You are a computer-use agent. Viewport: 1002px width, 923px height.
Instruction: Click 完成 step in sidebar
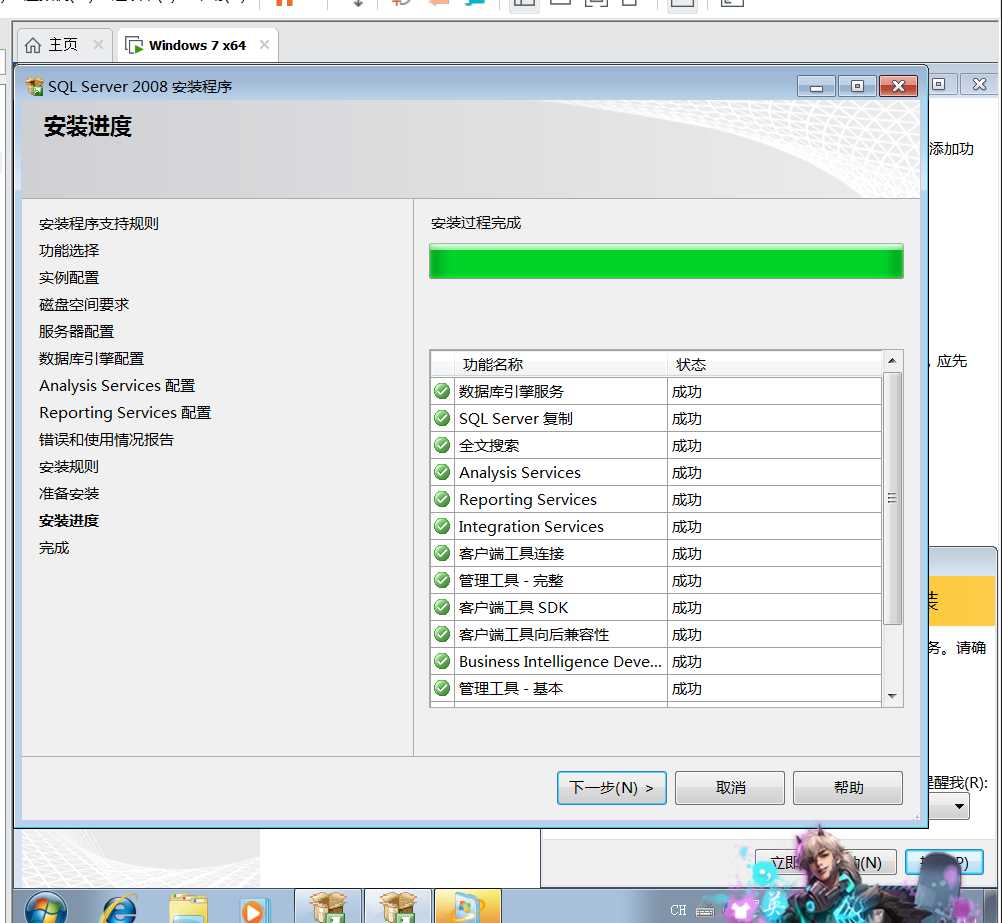tap(54, 548)
